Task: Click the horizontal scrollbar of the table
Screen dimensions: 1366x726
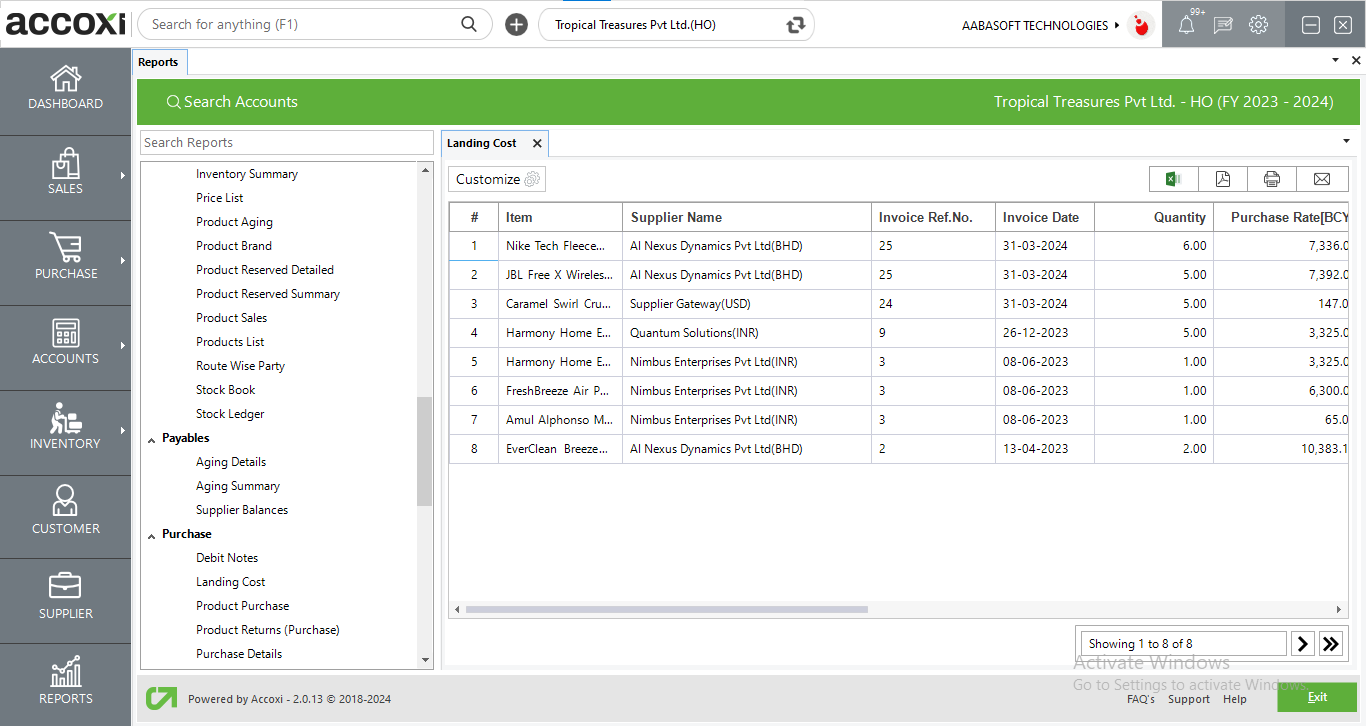Action: (666, 609)
